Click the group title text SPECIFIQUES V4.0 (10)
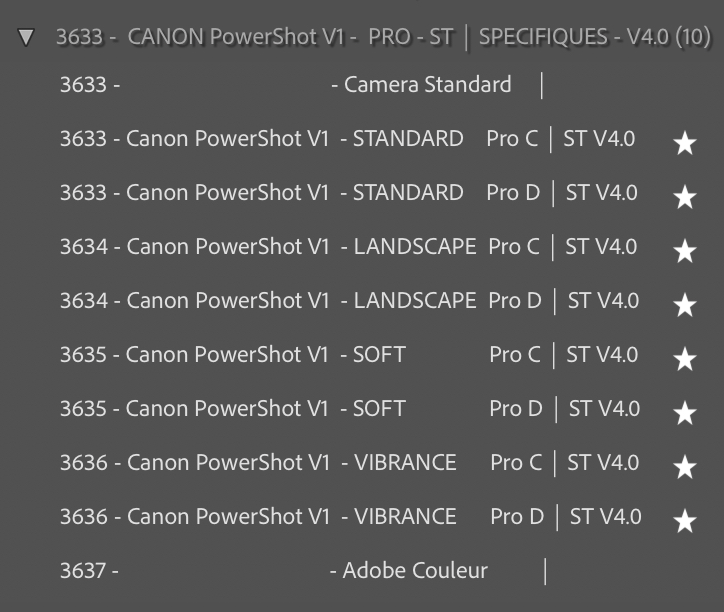This screenshot has height=612, width=724. pos(594,38)
